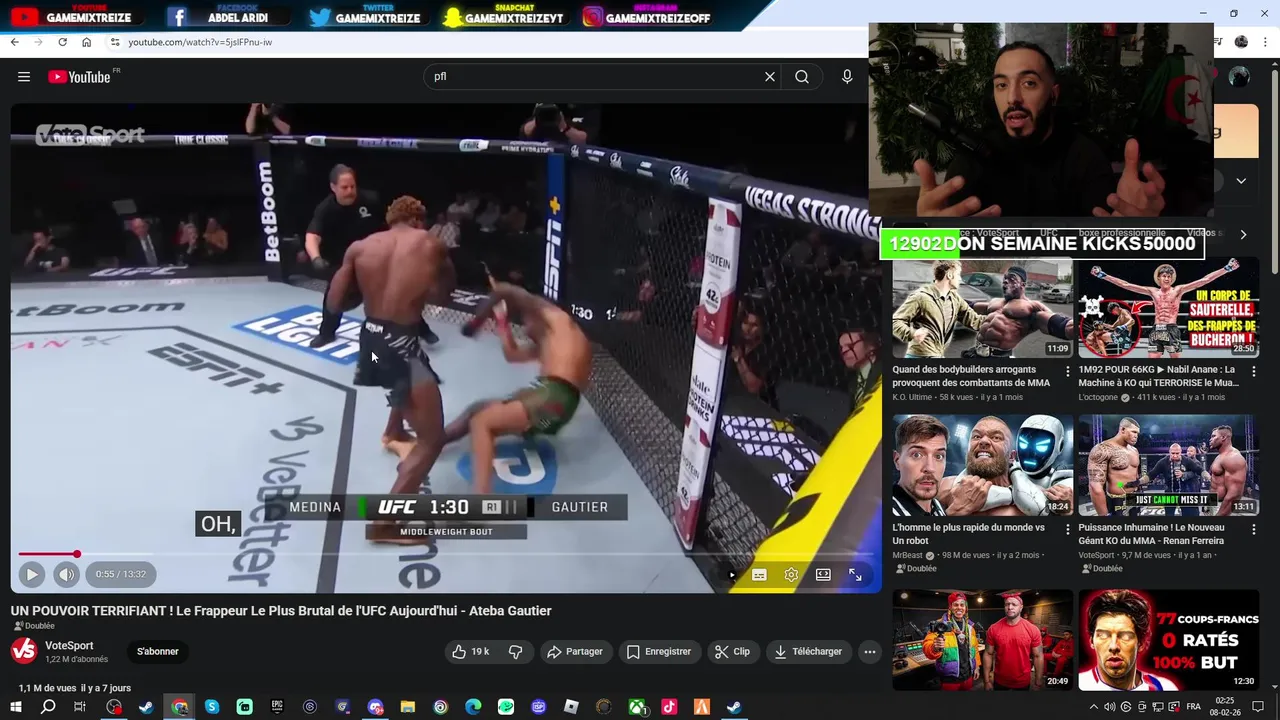Open system tray volume control
This screenshot has width=1280, height=720.
1110,707
